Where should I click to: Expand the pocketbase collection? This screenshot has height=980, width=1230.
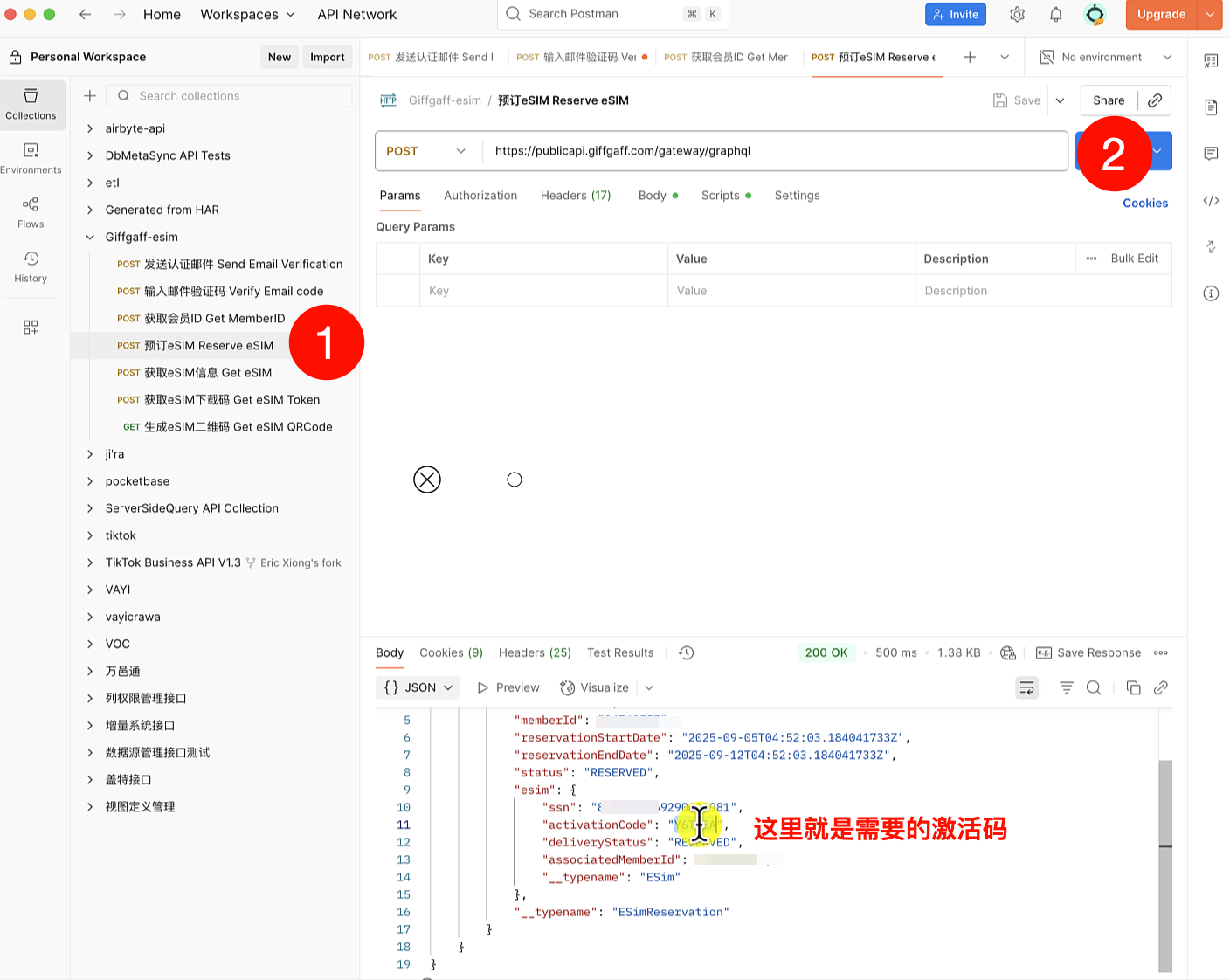pyautogui.click(x=90, y=481)
